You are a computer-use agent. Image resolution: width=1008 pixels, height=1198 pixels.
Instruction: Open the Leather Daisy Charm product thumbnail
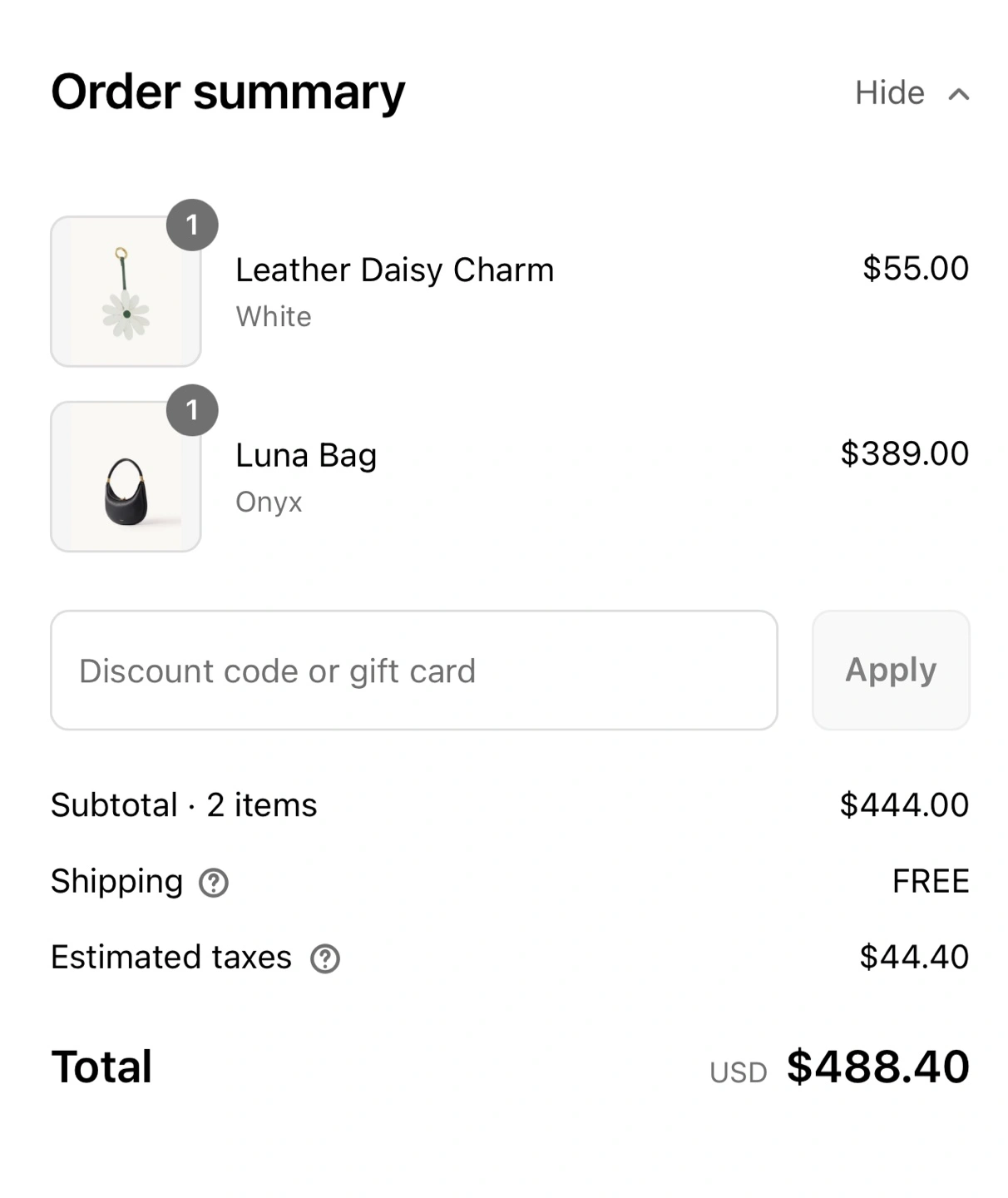pos(126,292)
